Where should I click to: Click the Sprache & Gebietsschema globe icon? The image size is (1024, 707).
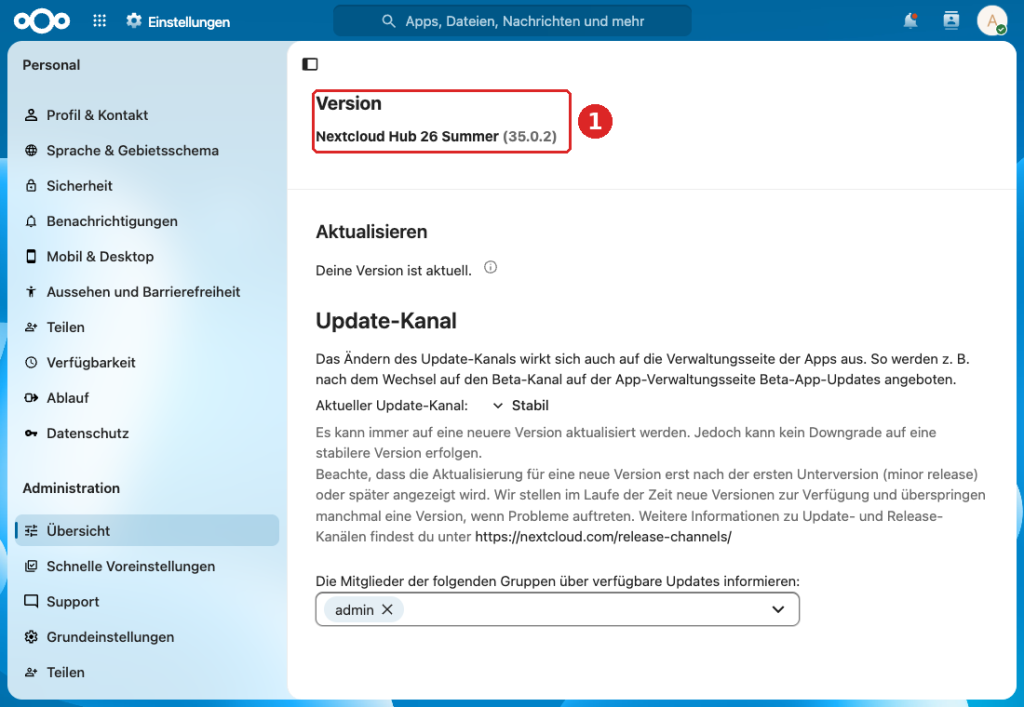[31, 150]
